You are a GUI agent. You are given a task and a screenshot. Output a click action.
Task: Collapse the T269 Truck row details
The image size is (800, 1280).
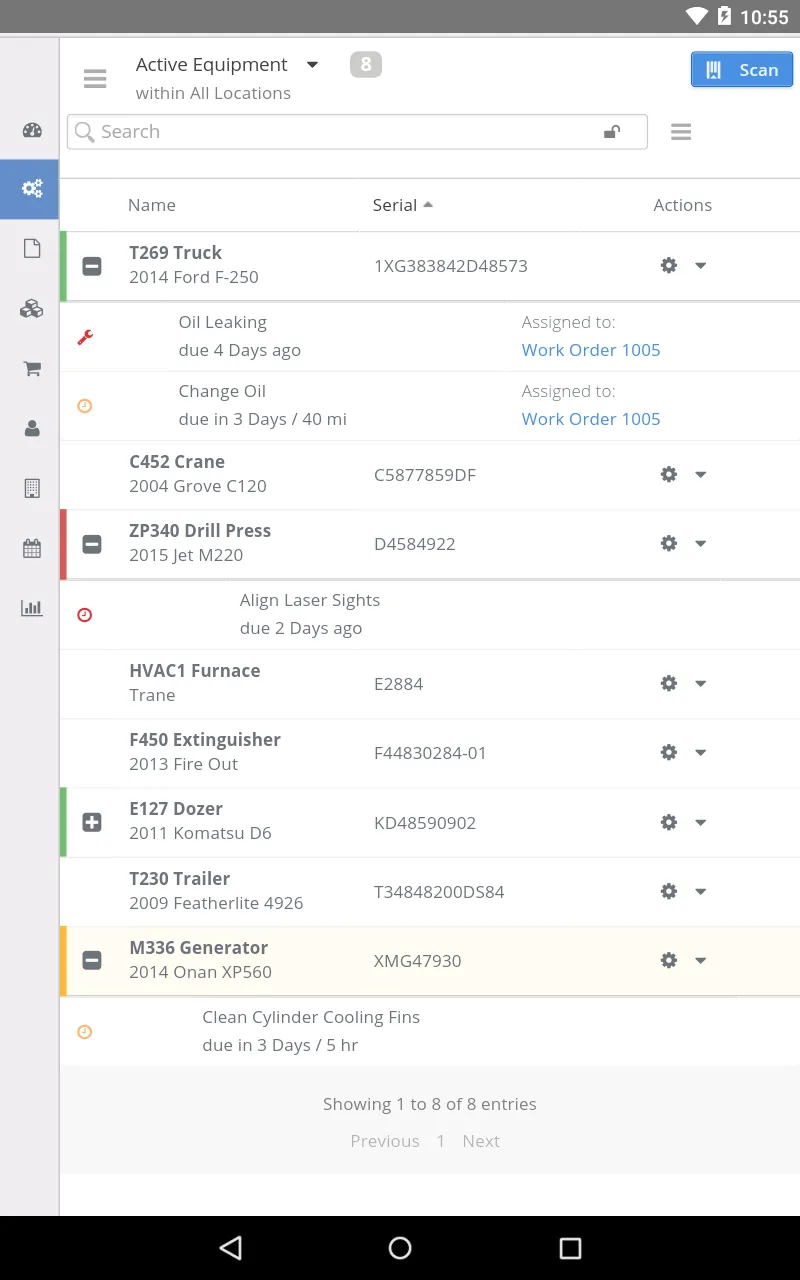tap(92, 266)
